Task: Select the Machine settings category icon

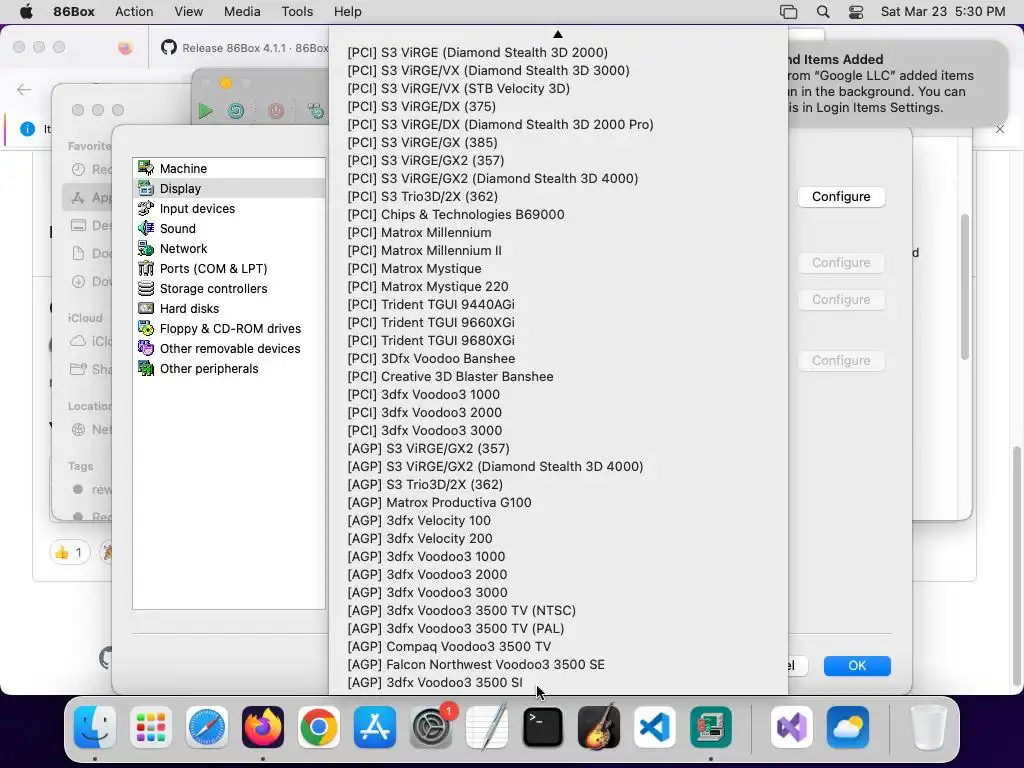Action: [146, 168]
